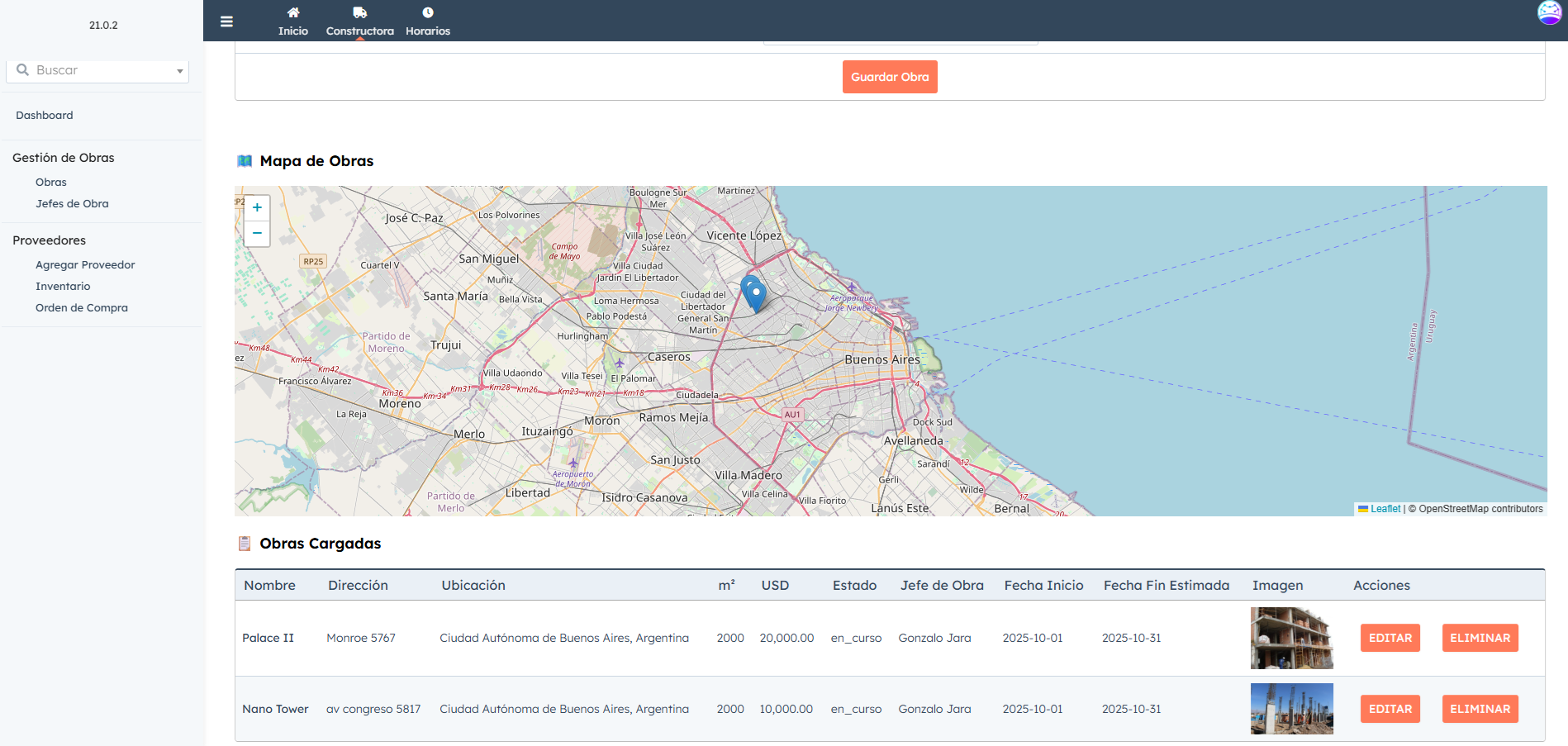Open Horarios clock icon

(428, 13)
